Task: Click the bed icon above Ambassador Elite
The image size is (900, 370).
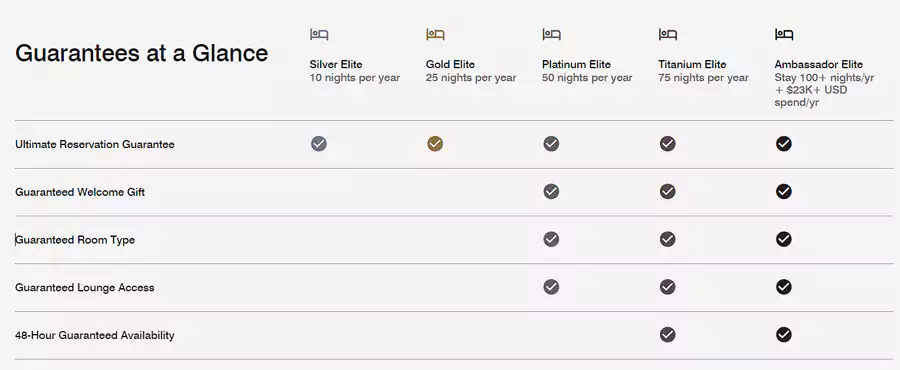Action: tap(783, 34)
